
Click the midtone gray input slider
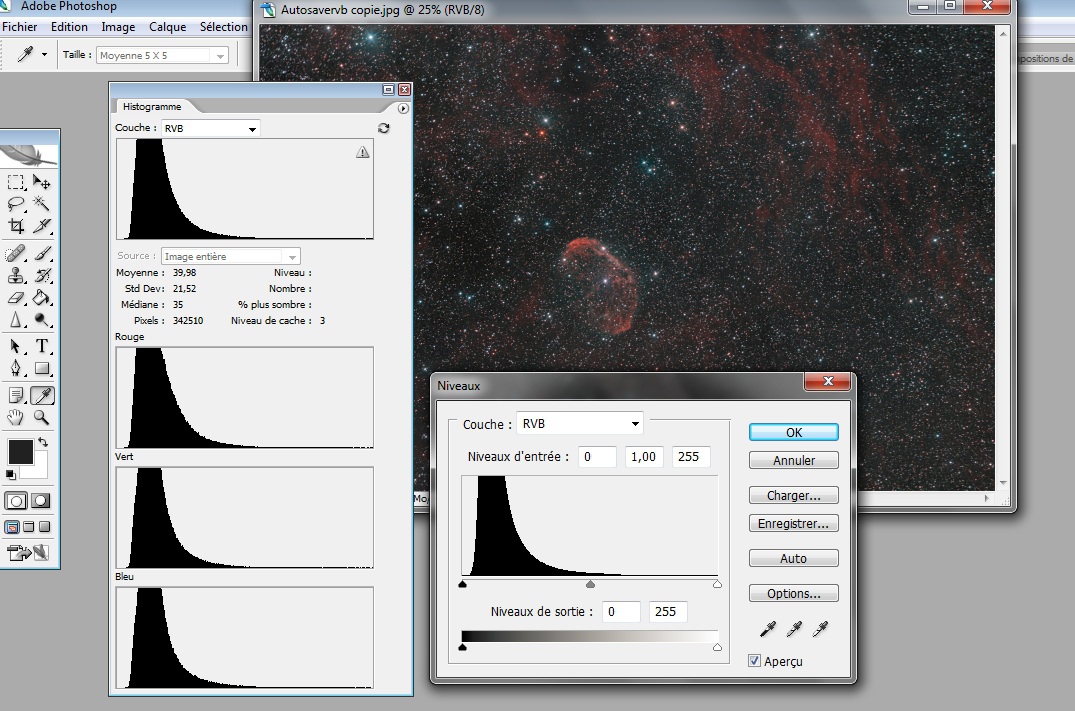(x=590, y=584)
